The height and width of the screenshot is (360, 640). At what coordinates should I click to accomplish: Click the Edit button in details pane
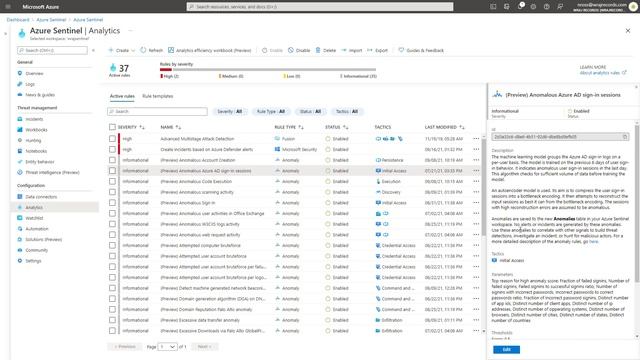click(x=506, y=349)
